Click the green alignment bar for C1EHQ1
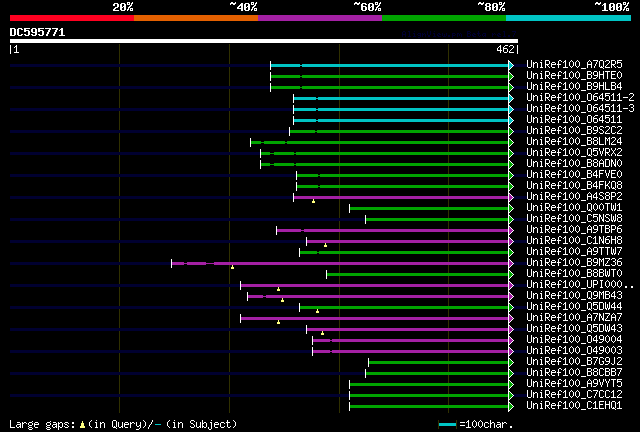Viewport: 640px width, 432px height. [x=429, y=407]
